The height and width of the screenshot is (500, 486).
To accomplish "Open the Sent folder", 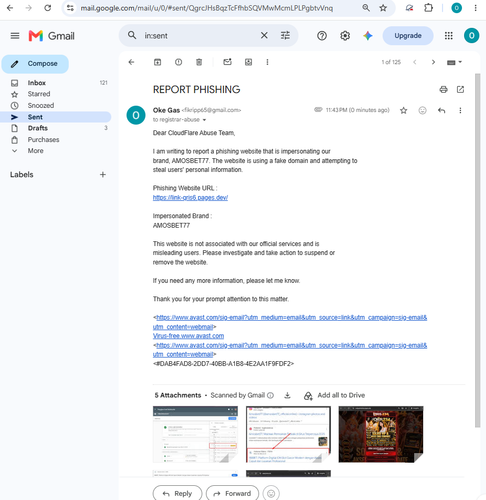I will click(x=55, y=117).
